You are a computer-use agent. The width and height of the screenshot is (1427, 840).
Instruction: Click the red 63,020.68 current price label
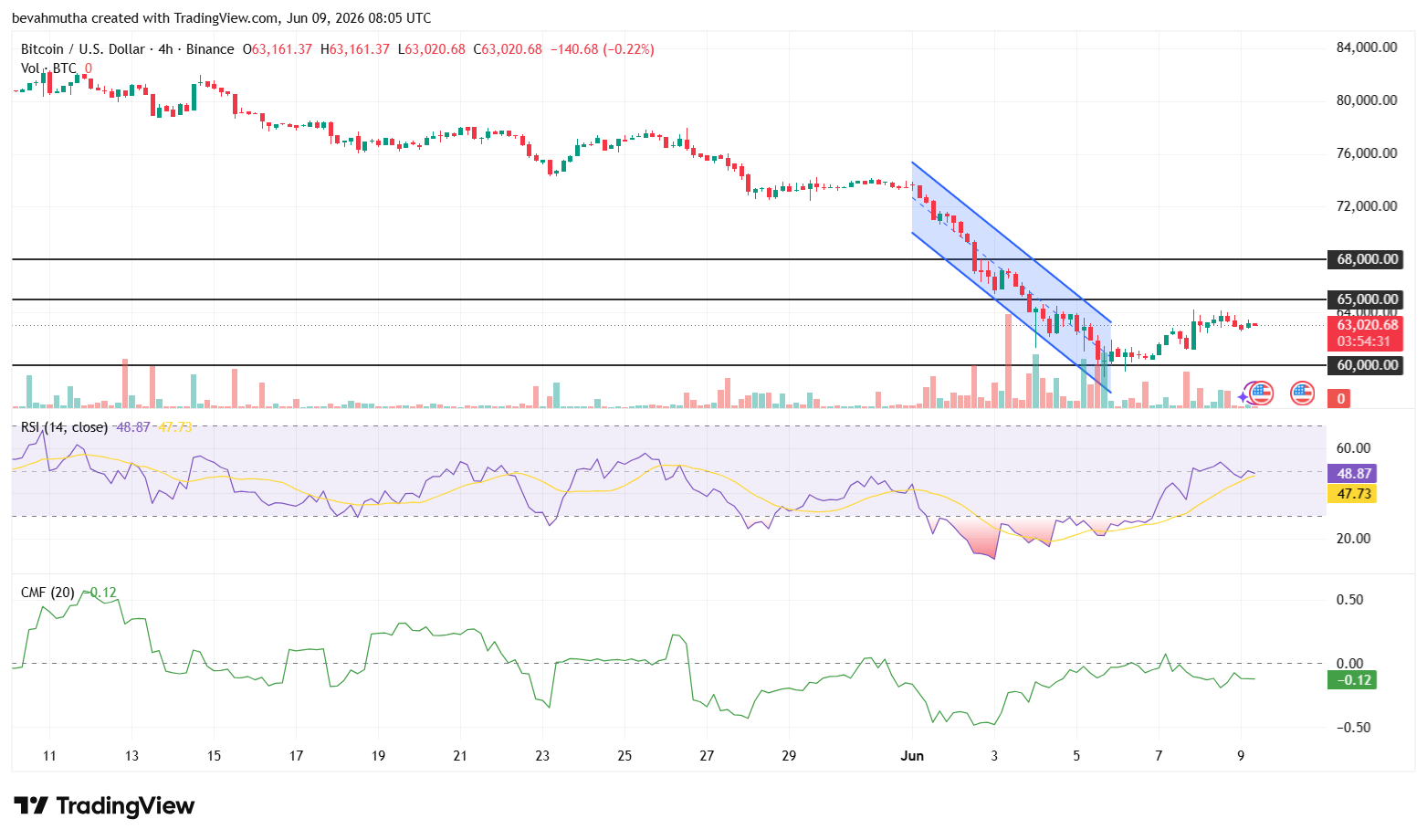1367,325
